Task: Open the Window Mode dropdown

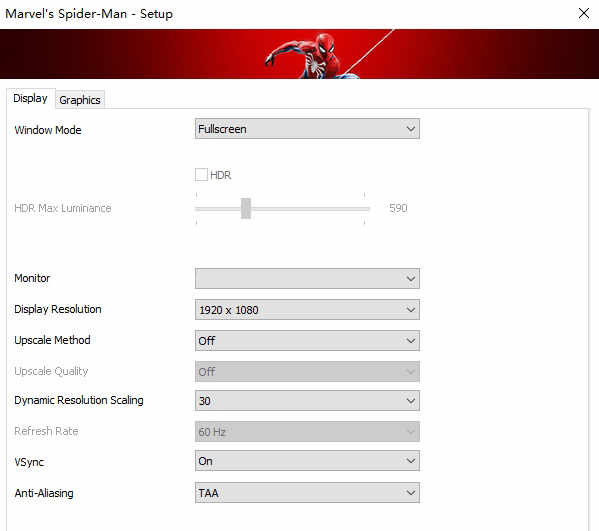Action: click(x=307, y=129)
